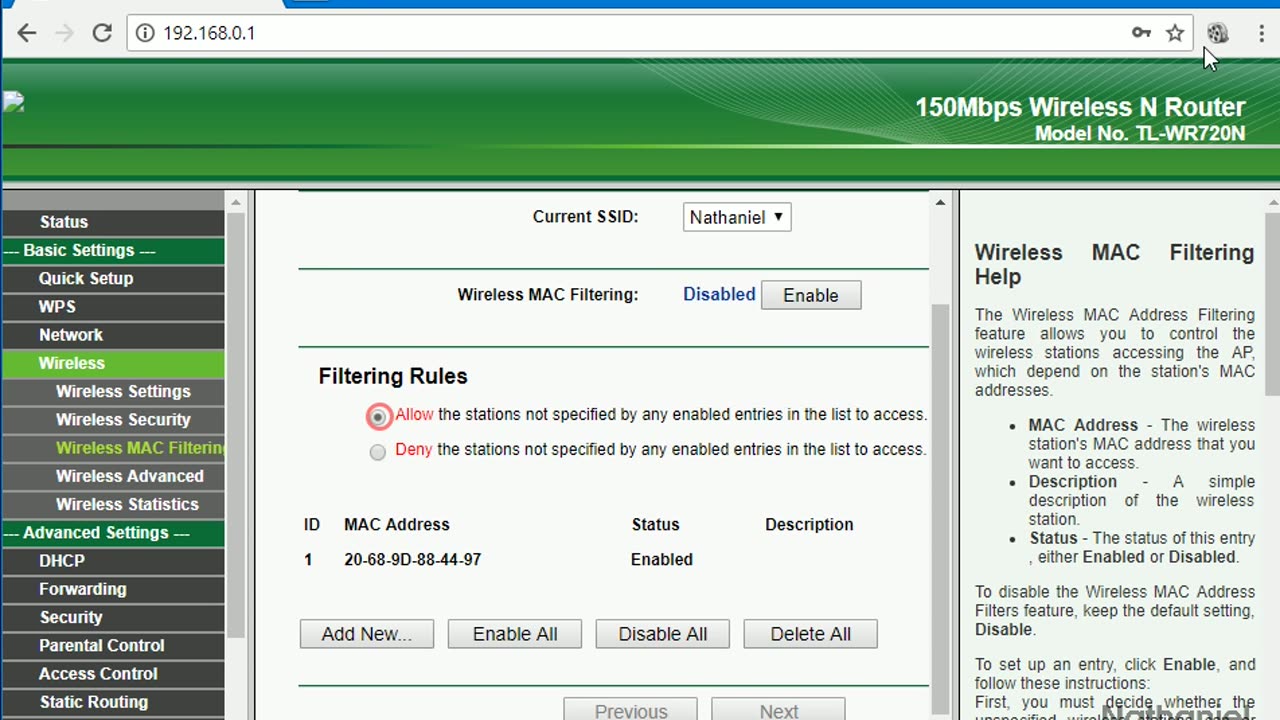Open the WPS menu item
The image size is (1280, 720).
(113, 306)
